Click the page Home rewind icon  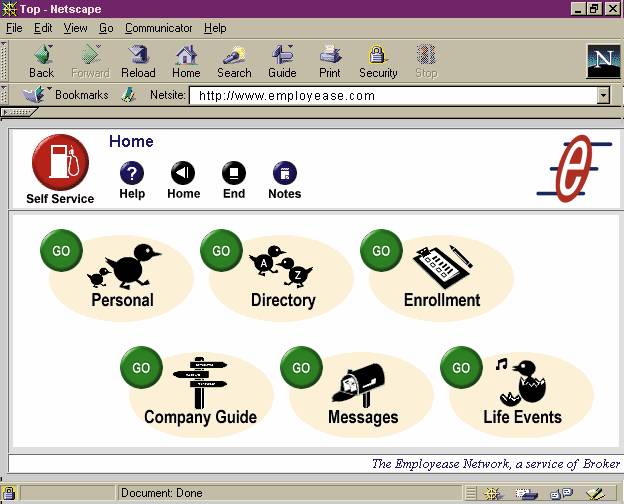(x=183, y=173)
